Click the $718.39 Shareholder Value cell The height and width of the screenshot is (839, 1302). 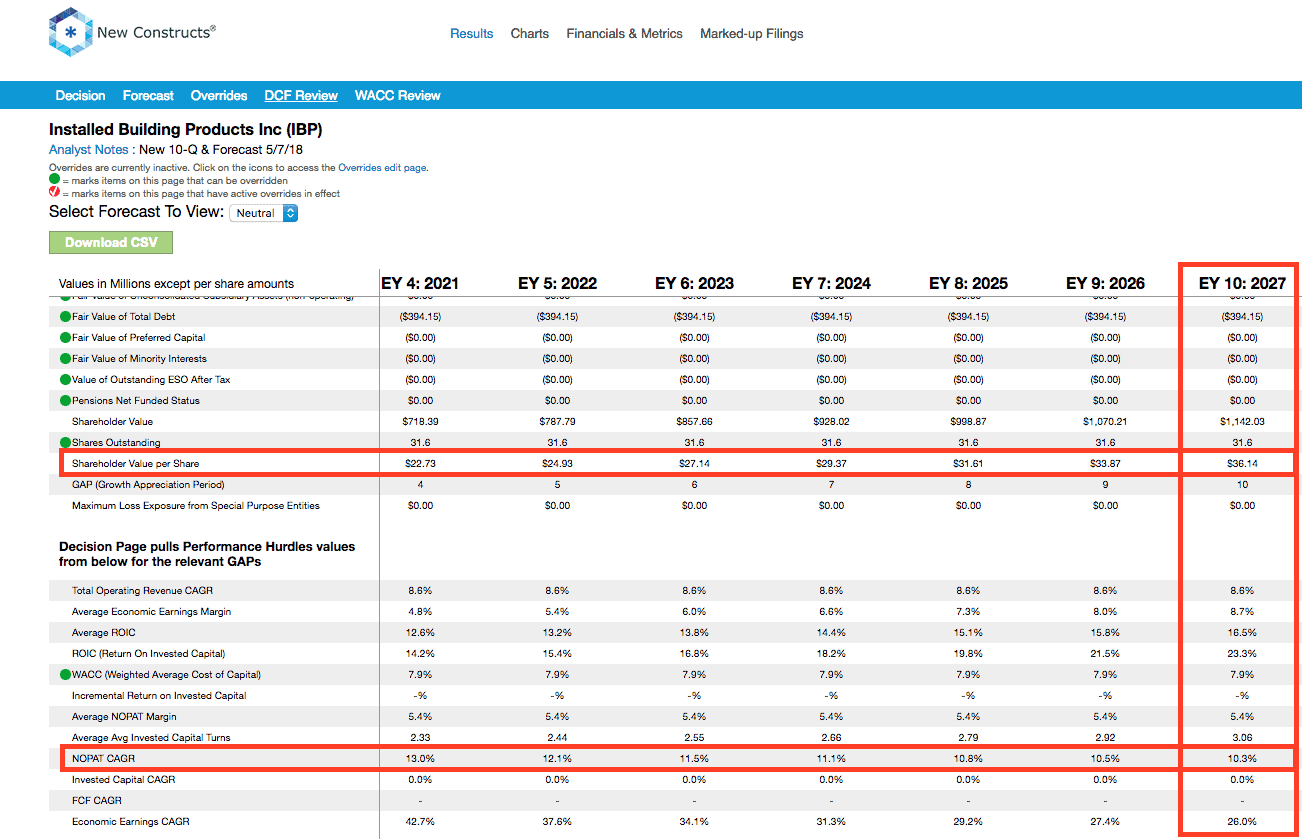point(420,421)
